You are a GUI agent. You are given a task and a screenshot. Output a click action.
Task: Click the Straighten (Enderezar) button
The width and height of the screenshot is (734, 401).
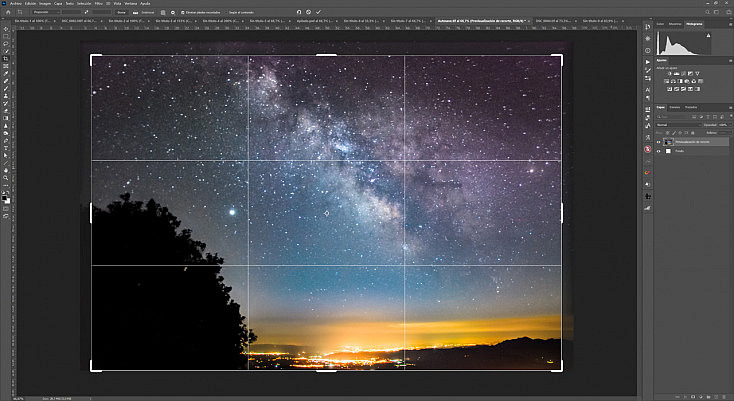tap(144, 12)
